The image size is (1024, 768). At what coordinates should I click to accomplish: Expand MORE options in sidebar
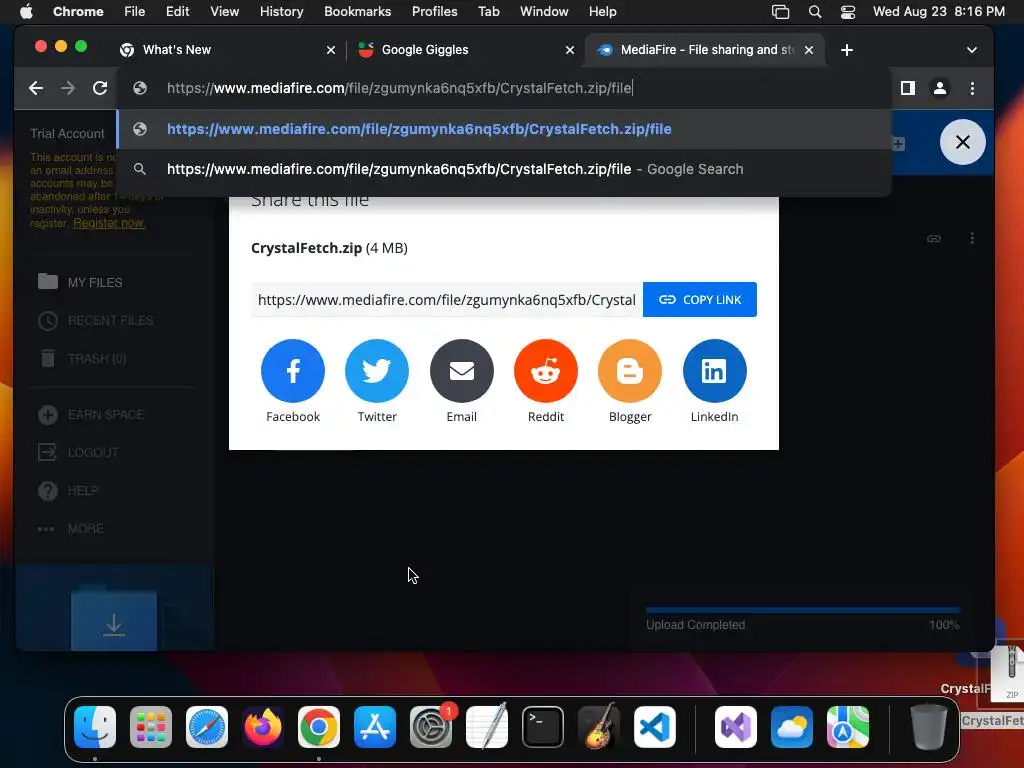[x=71, y=528]
